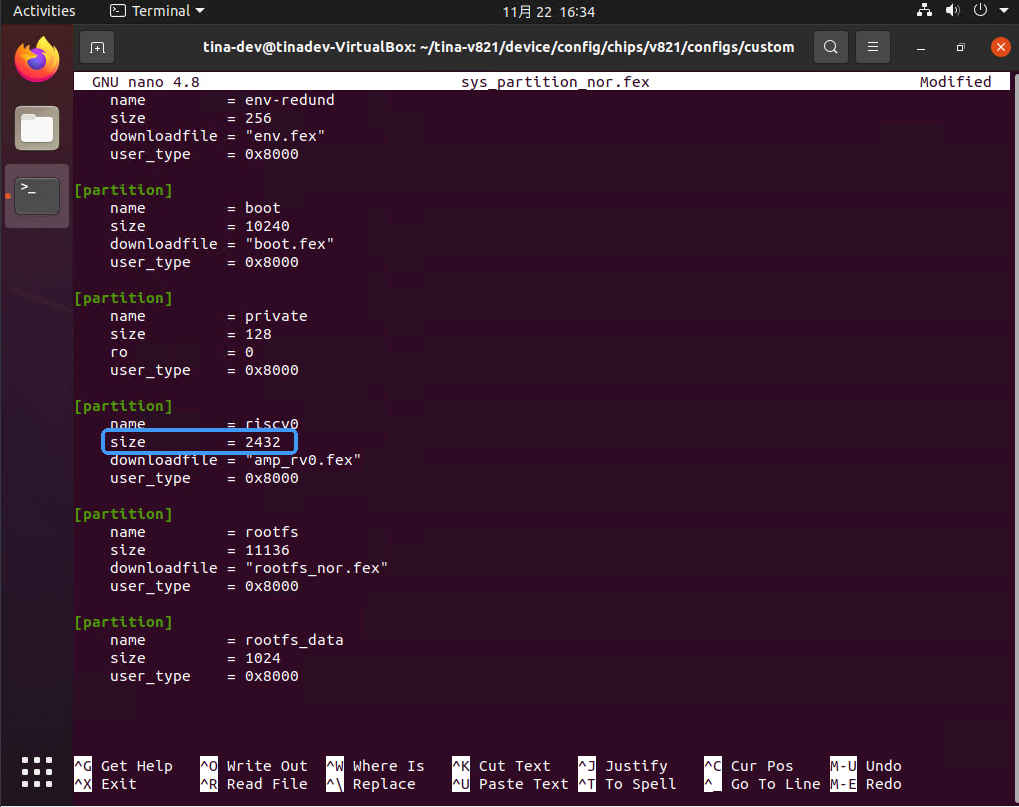This screenshot has width=1019, height=807.
Task: Open the terminal hamburger menu
Action: tap(873, 47)
